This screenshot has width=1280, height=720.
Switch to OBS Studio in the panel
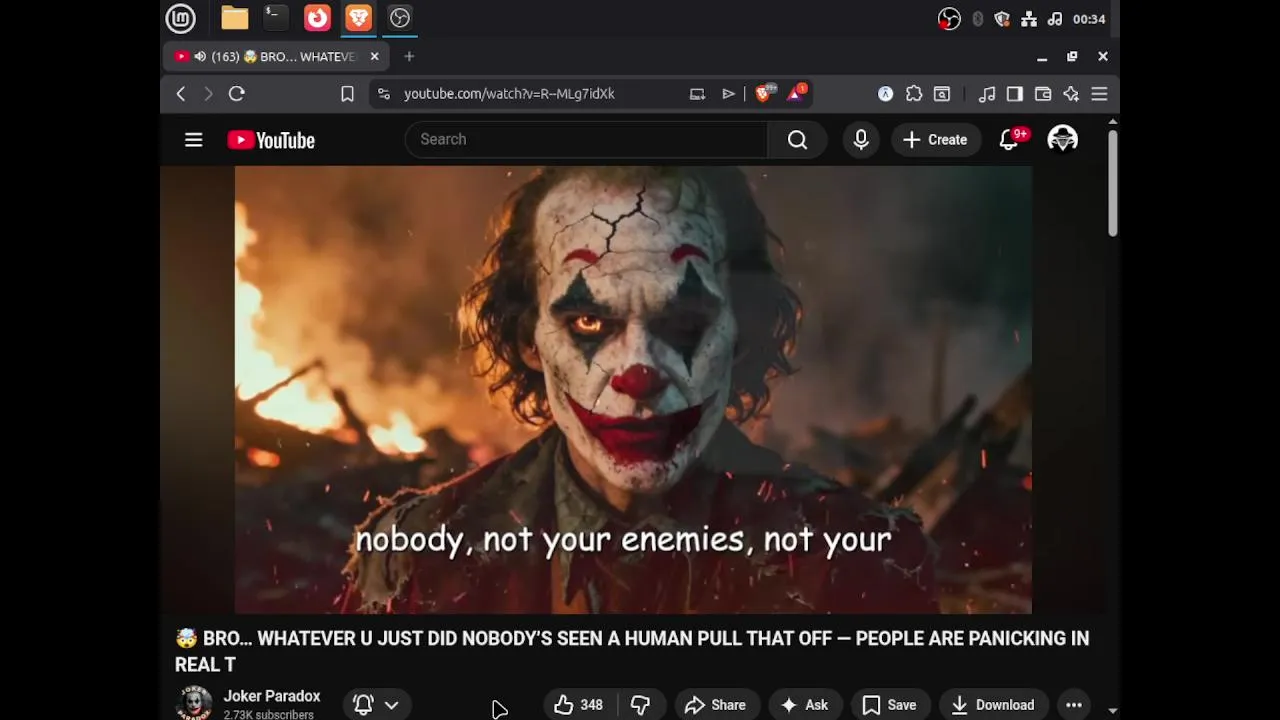point(400,18)
